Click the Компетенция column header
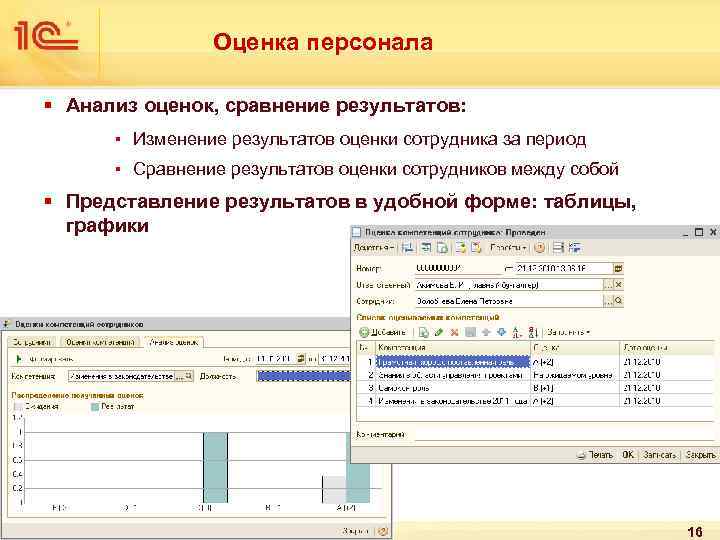Viewport: 720px width, 540px height. click(x=453, y=348)
